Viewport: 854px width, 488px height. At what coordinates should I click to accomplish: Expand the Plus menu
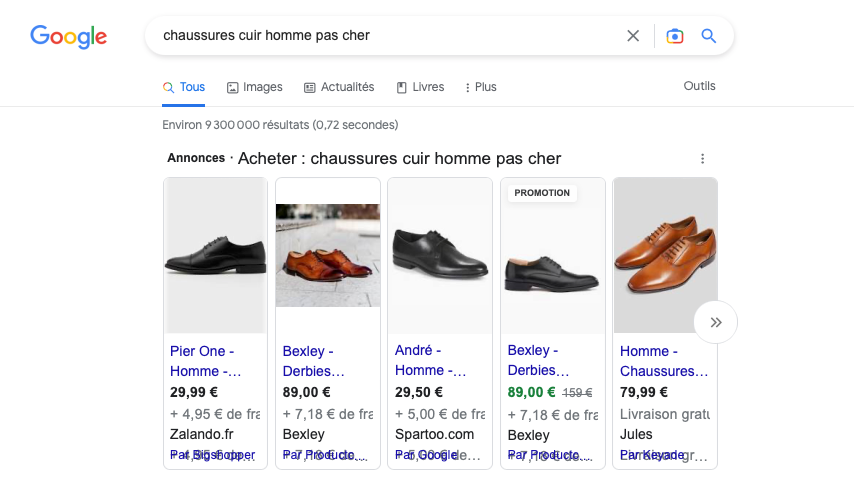pos(481,87)
